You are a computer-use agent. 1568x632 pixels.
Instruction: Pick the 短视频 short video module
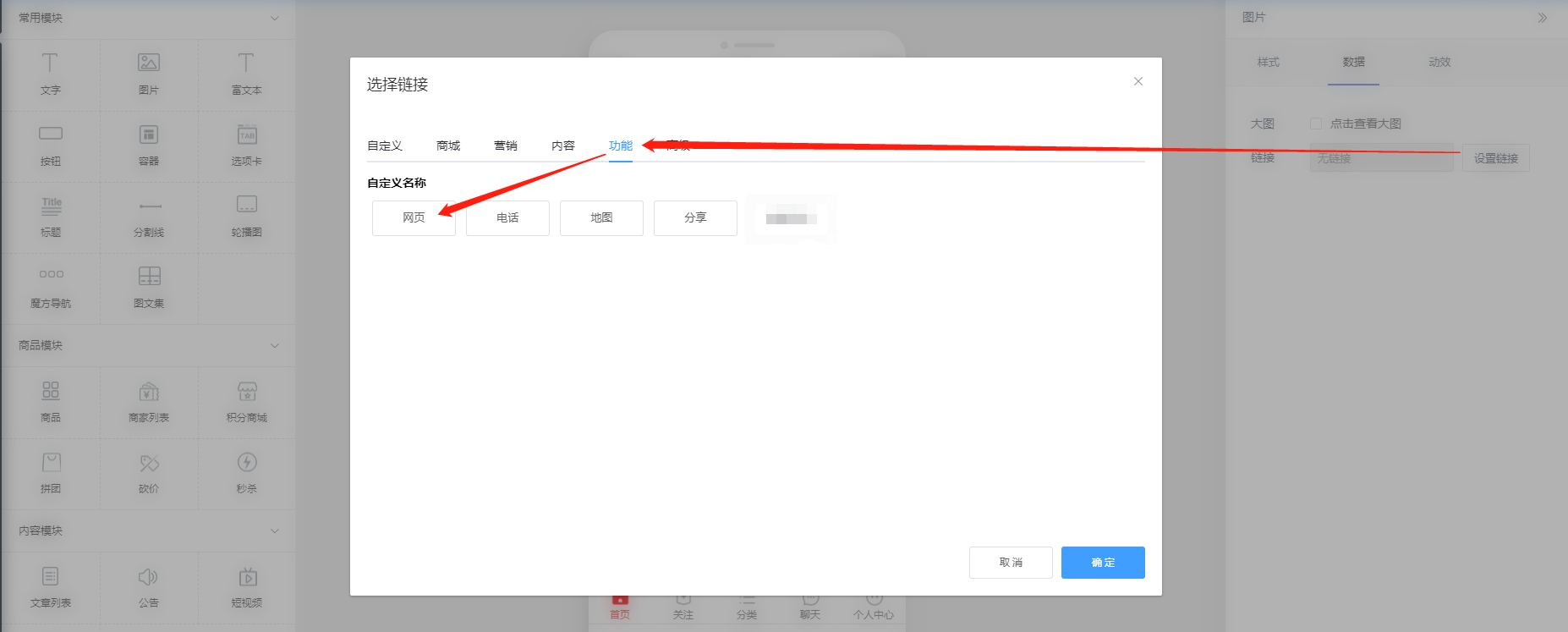pos(247,587)
